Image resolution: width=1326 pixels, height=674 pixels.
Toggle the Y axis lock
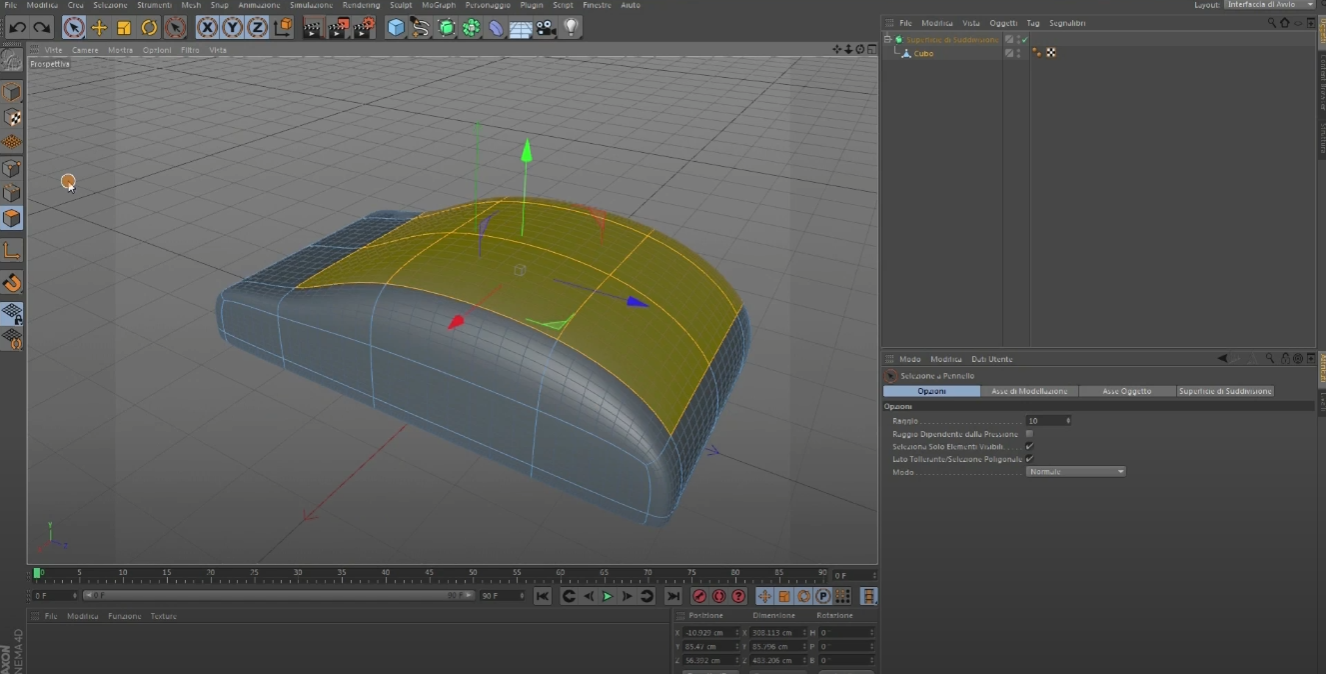click(232, 28)
